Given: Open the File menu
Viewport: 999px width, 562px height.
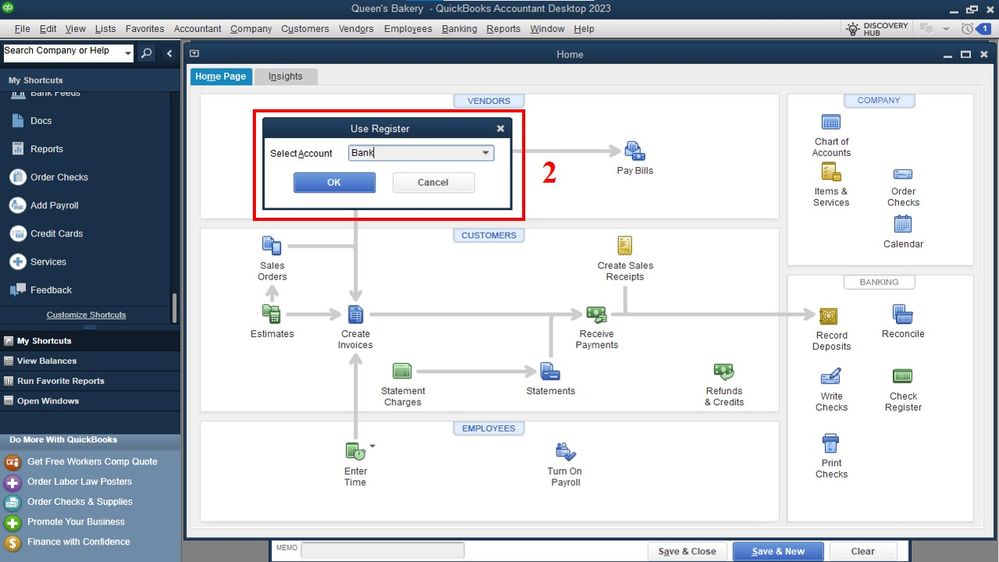Looking at the screenshot, I should click(22, 29).
